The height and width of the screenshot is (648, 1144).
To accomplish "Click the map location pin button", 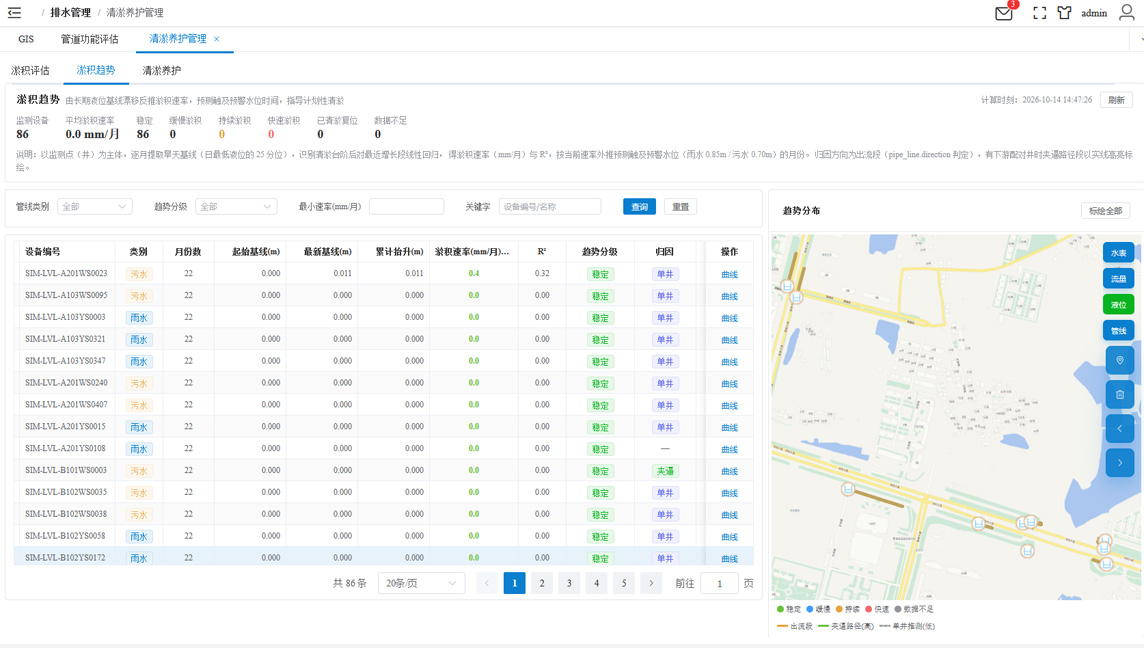I will click(1119, 360).
